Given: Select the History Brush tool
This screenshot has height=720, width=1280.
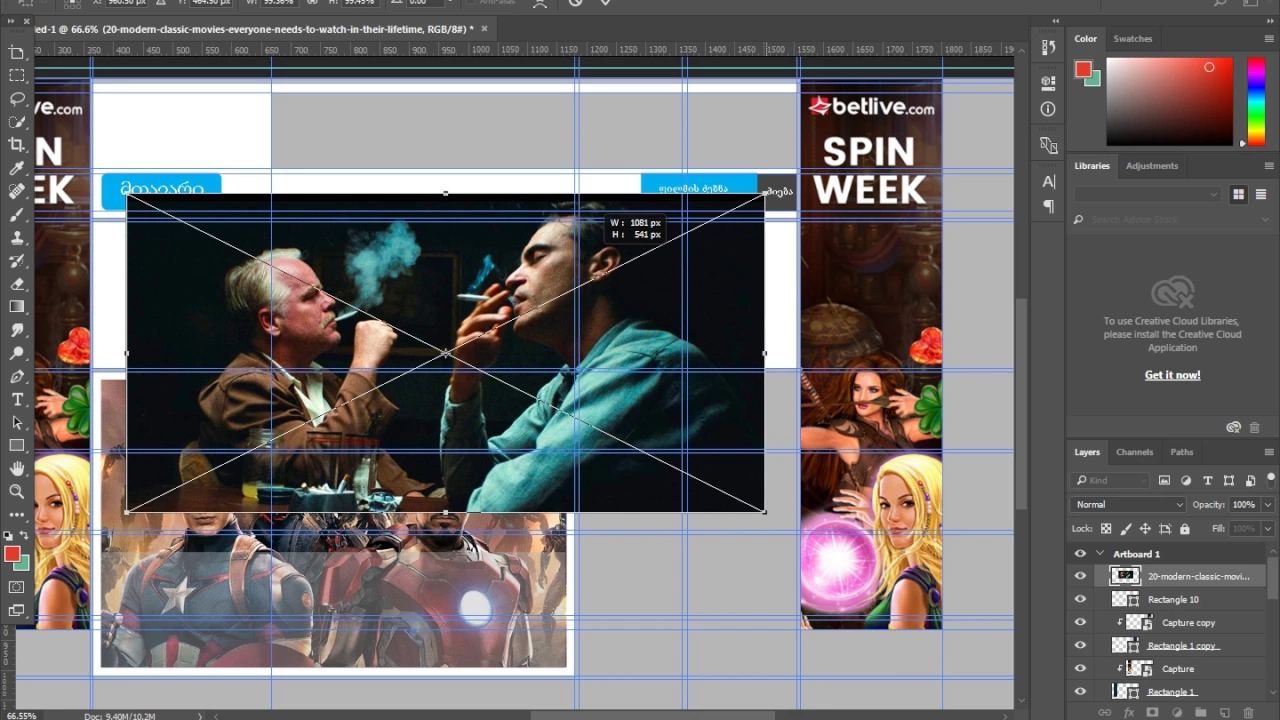Looking at the screenshot, I should (x=17, y=260).
